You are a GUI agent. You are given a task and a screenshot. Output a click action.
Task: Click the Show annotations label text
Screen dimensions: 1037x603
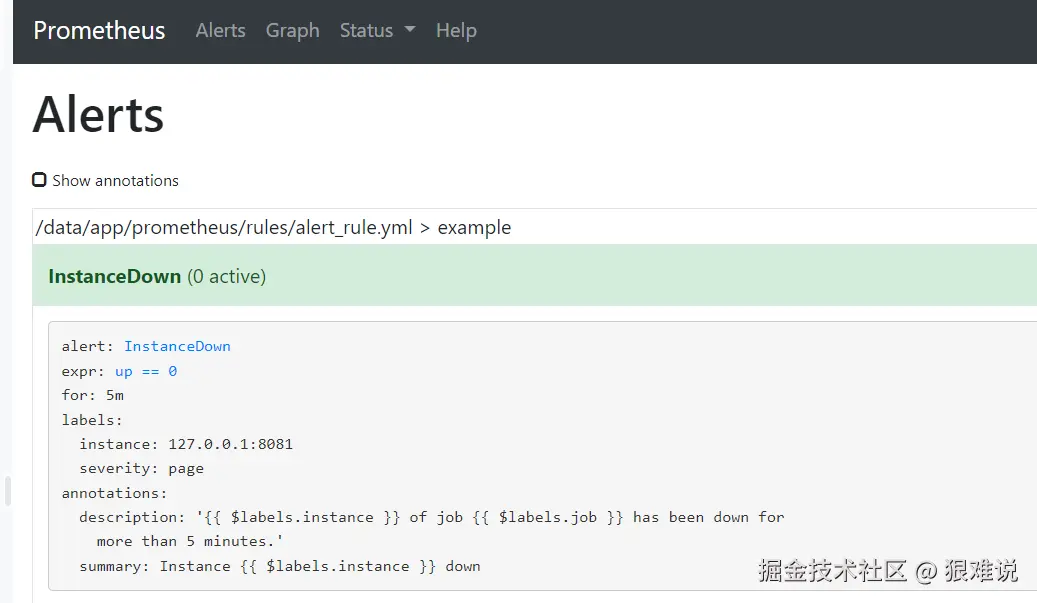pyautogui.click(x=115, y=181)
